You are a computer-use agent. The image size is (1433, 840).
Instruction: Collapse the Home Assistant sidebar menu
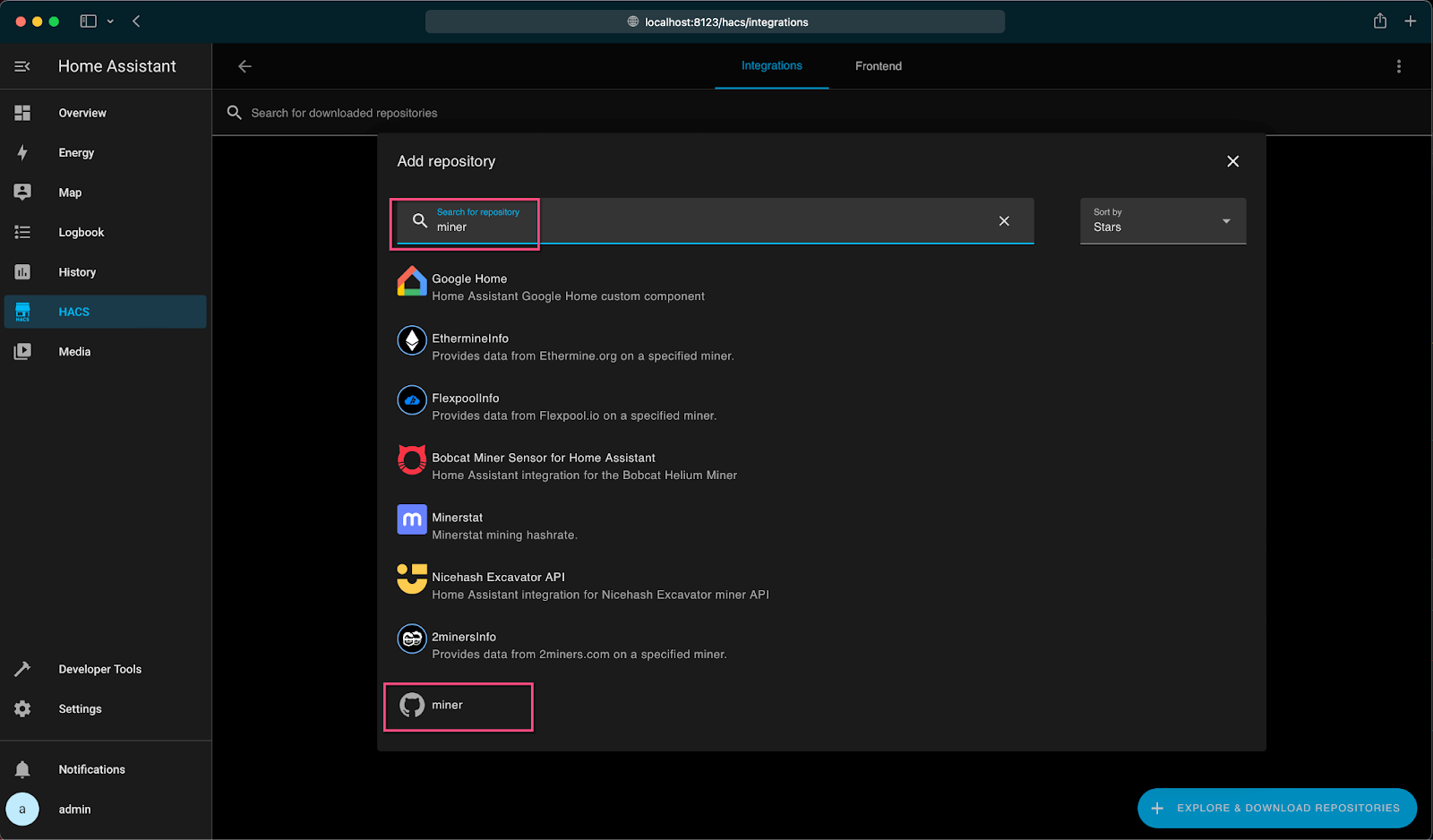[22, 66]
